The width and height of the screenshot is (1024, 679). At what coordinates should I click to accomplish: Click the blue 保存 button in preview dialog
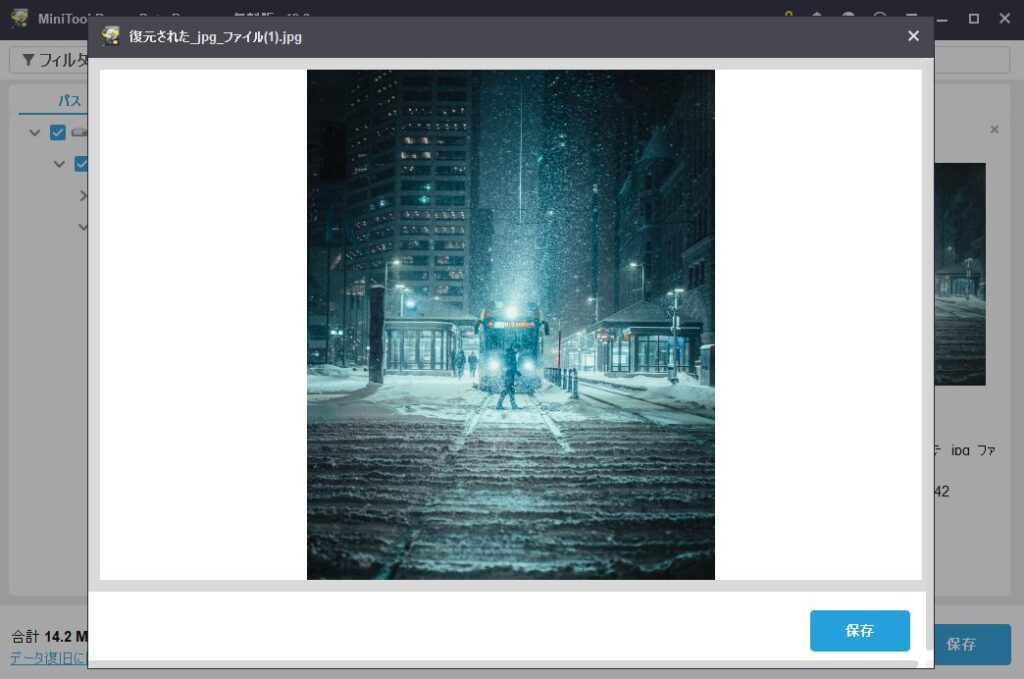859,631
